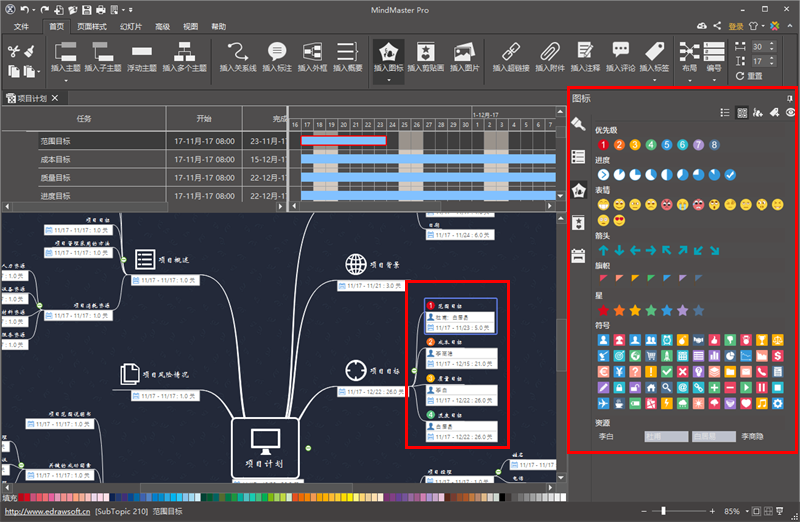800x522 pixels.
Task: Open Insert Topic dropdown arrow
Action: [65, 81]
